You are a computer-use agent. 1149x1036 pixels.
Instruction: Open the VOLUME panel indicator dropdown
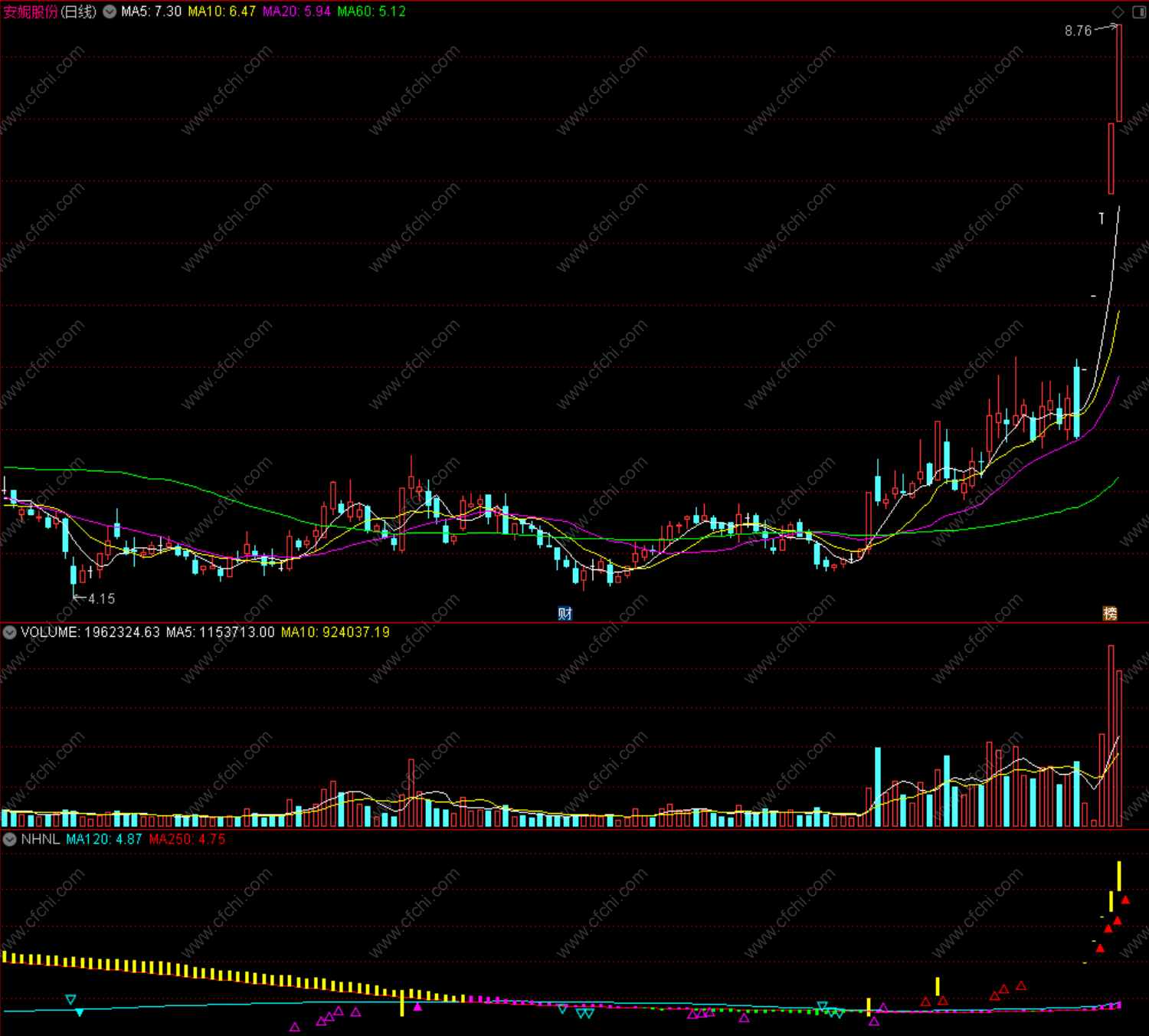[x=9, y=632]
